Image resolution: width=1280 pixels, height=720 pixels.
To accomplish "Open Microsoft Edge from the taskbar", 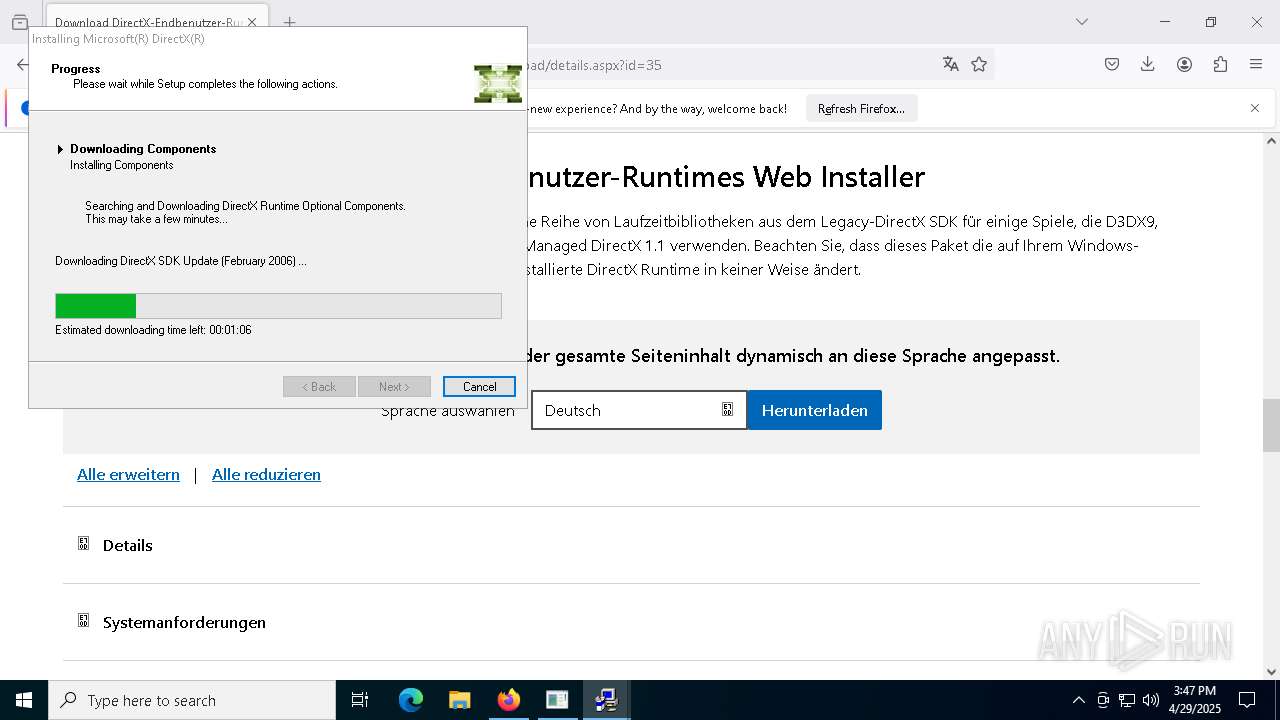I will 410,700.
